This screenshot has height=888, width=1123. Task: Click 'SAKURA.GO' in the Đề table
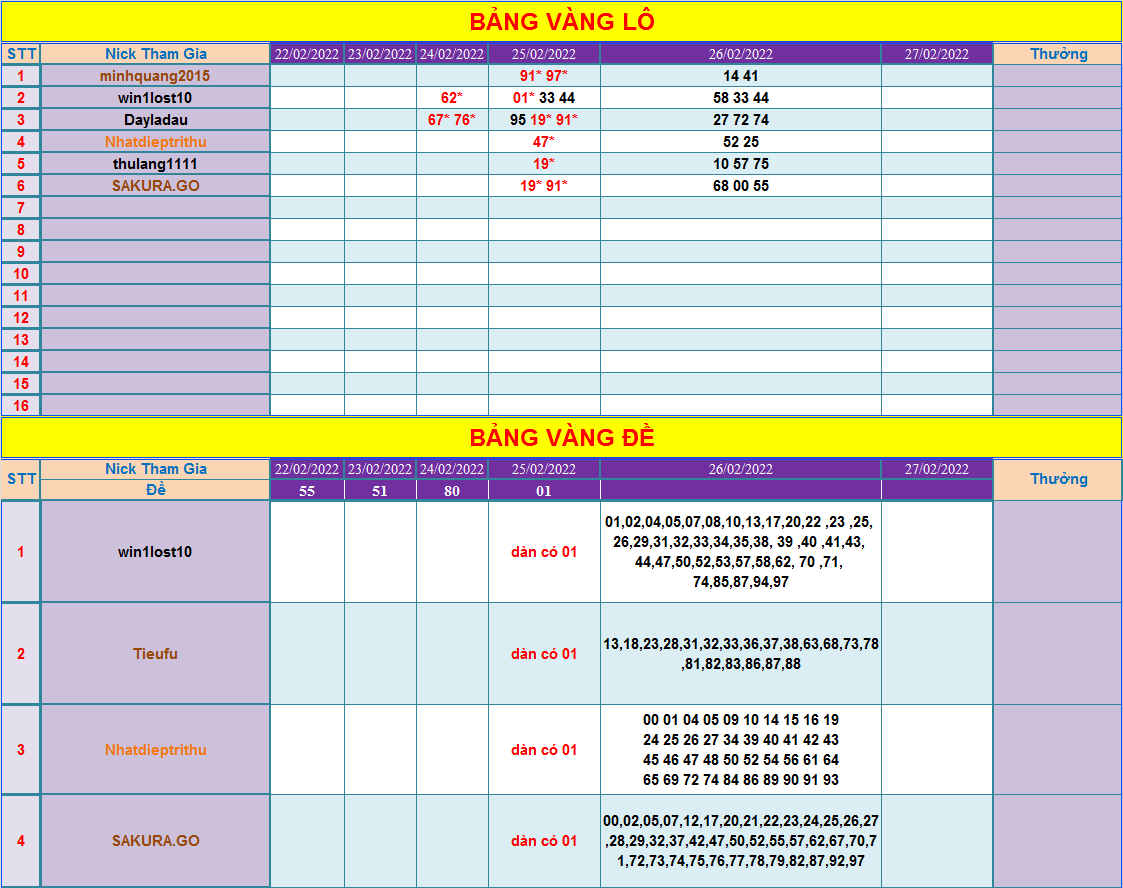[155, 841]
